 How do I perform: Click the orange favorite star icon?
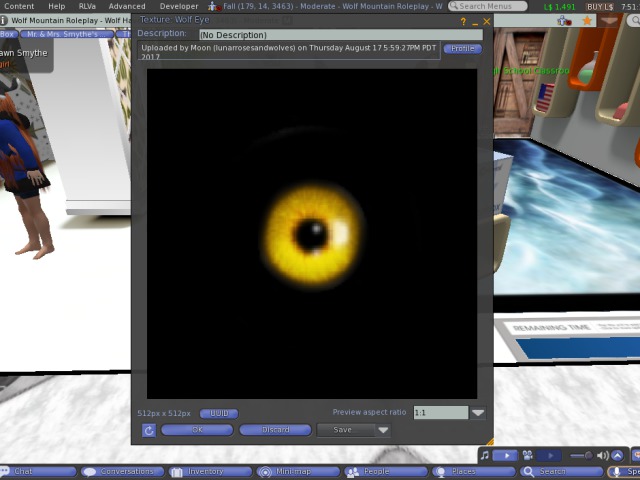(587, 20)
